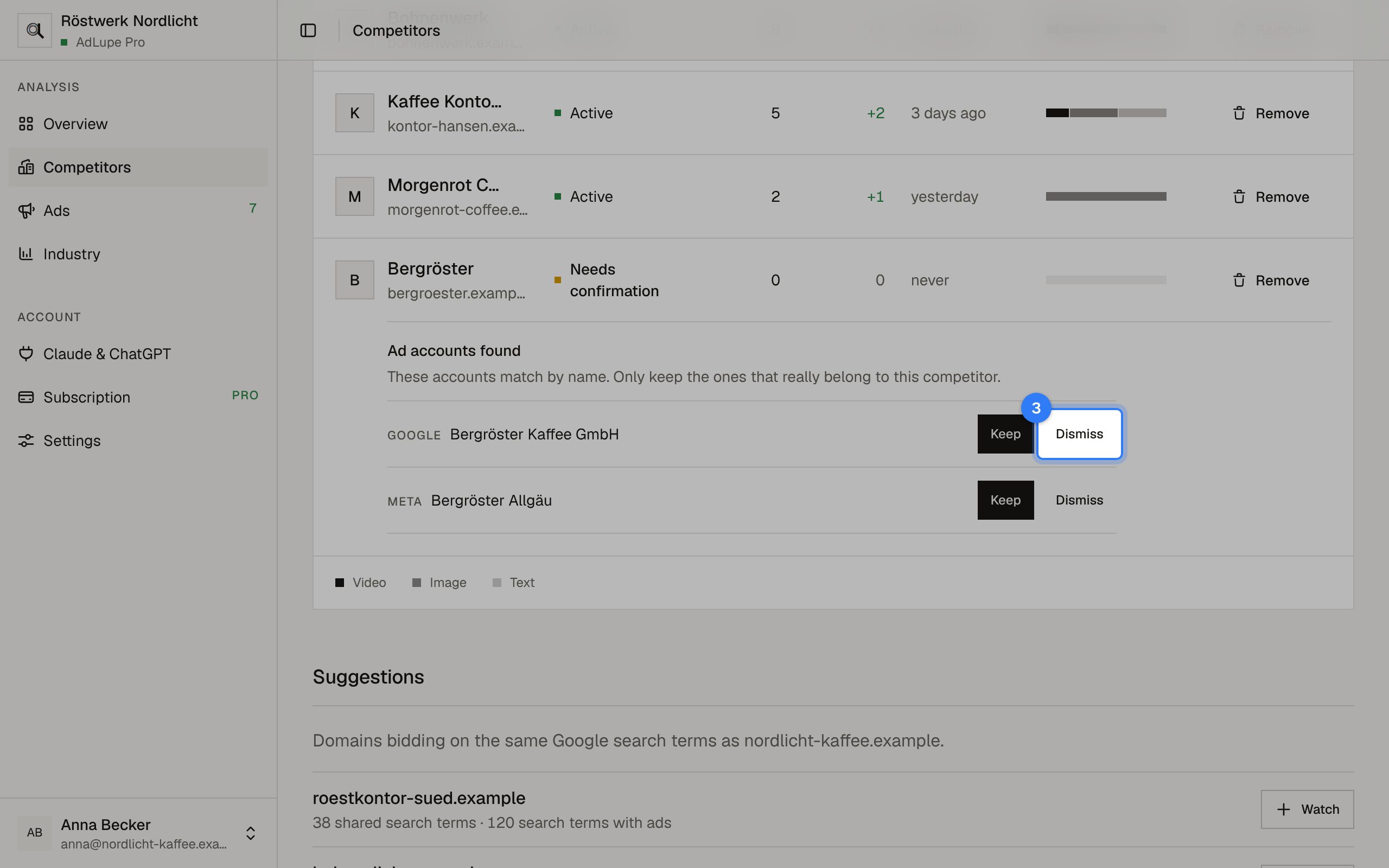Click the Bergröster competitor name

(430, 269)
